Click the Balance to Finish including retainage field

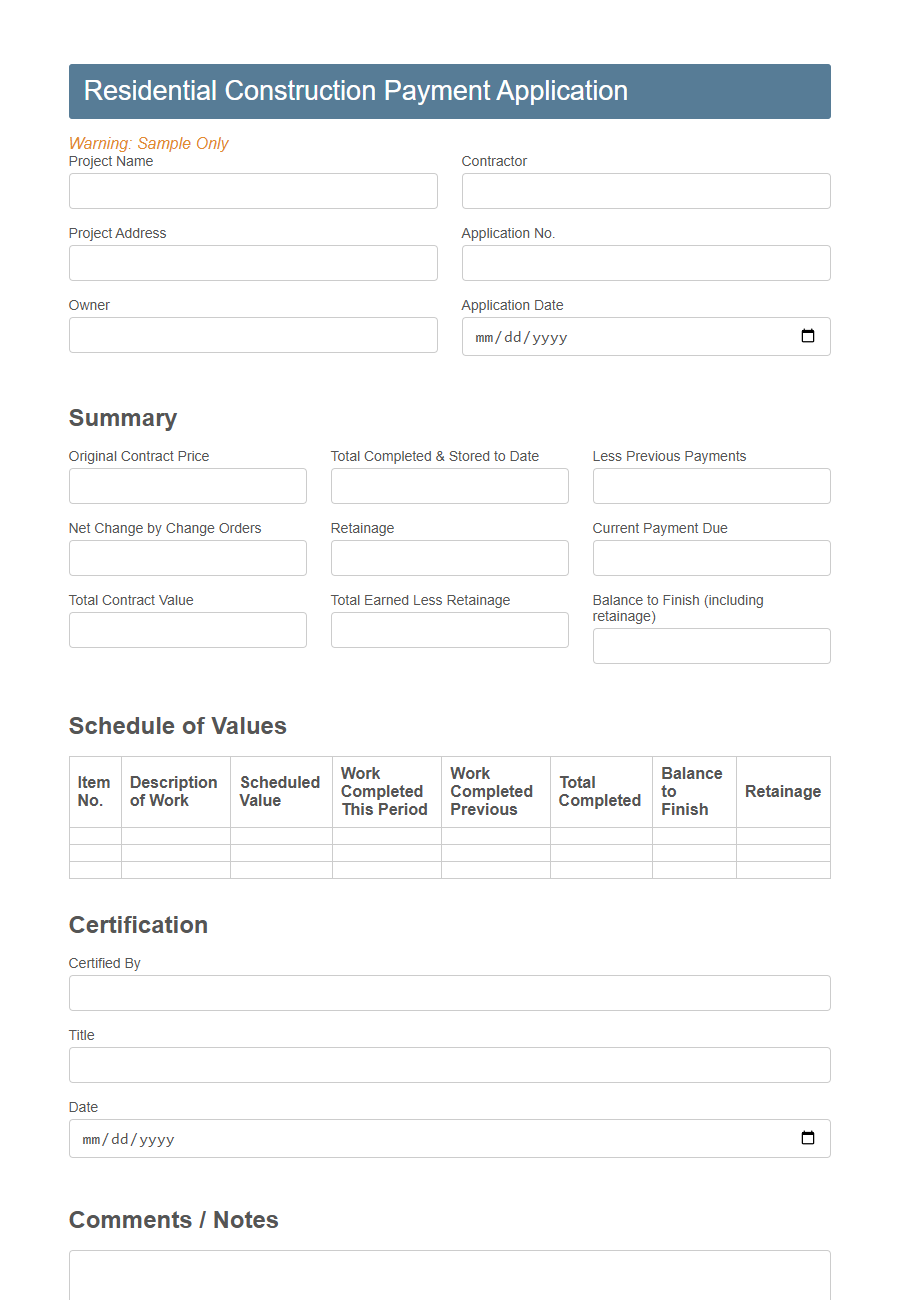pyautogui.click(x=711, y=645)
